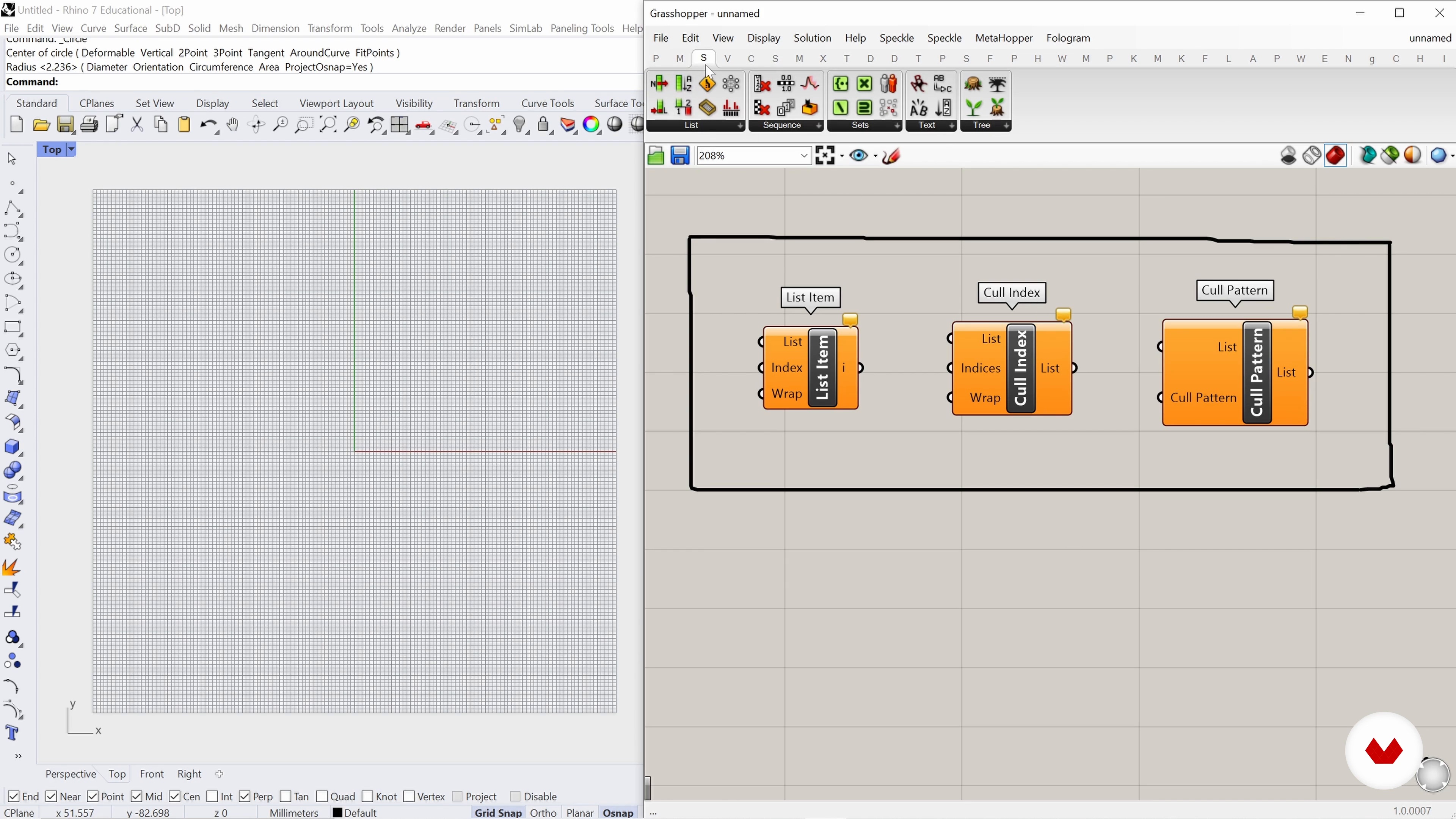Choose the Dispatch component icon

coord(707,84)
